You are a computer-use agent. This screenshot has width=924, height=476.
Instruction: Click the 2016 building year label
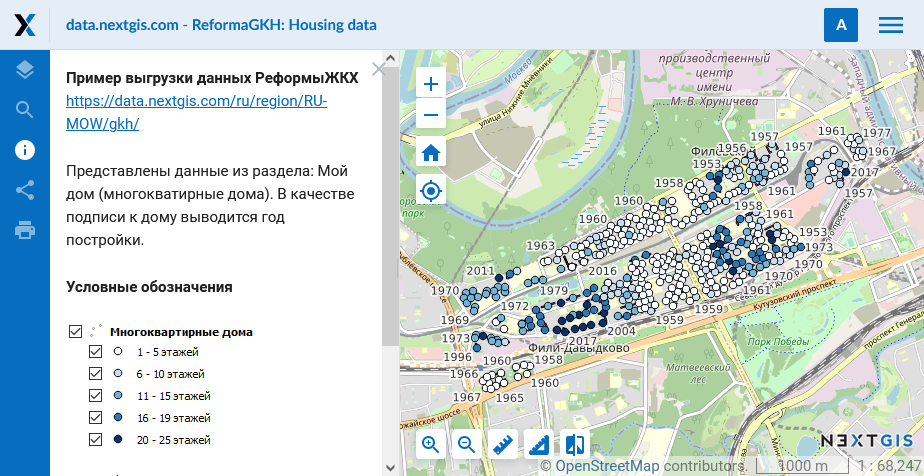coord(603,271)
